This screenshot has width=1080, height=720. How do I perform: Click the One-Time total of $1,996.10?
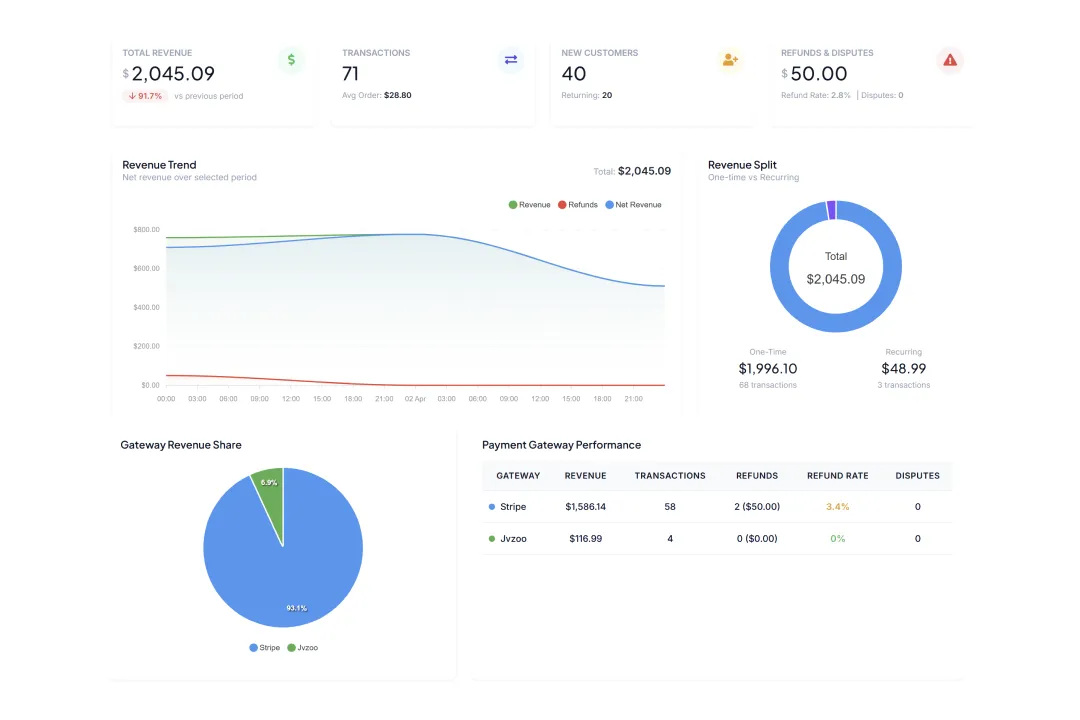pyautogui.click(x=768, y=368)
